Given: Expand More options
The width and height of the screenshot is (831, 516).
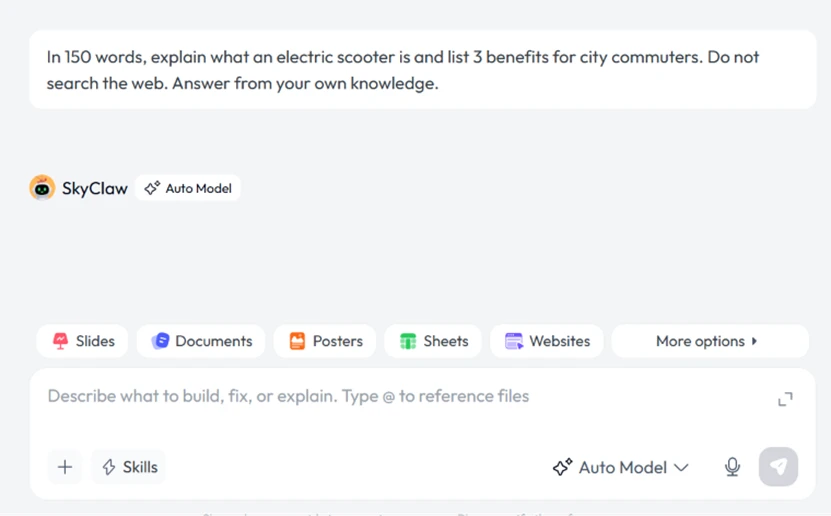Looking at the screenshot, I should (710, 341).
